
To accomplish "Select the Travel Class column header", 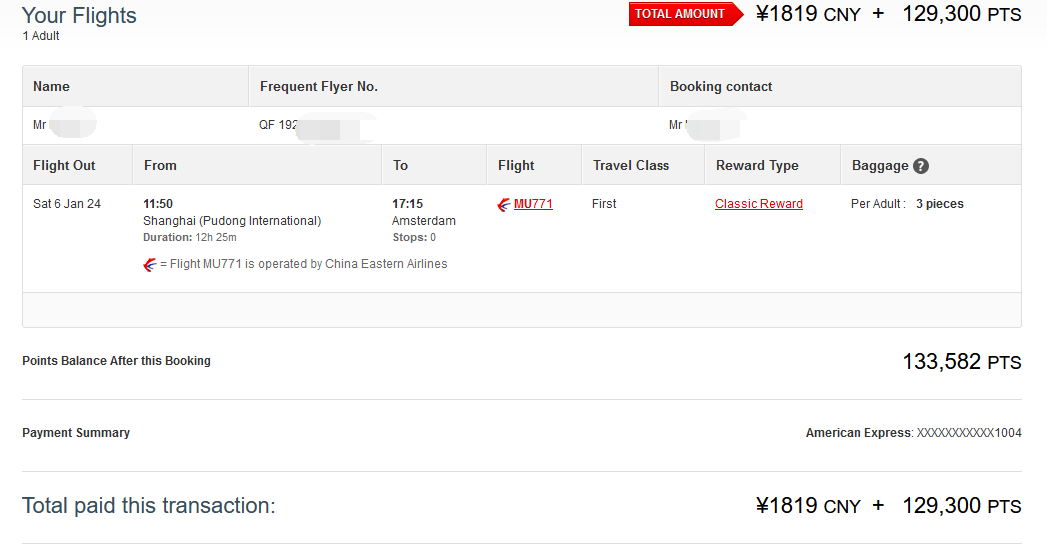I will pyautogui.click(x=630, y=166).
